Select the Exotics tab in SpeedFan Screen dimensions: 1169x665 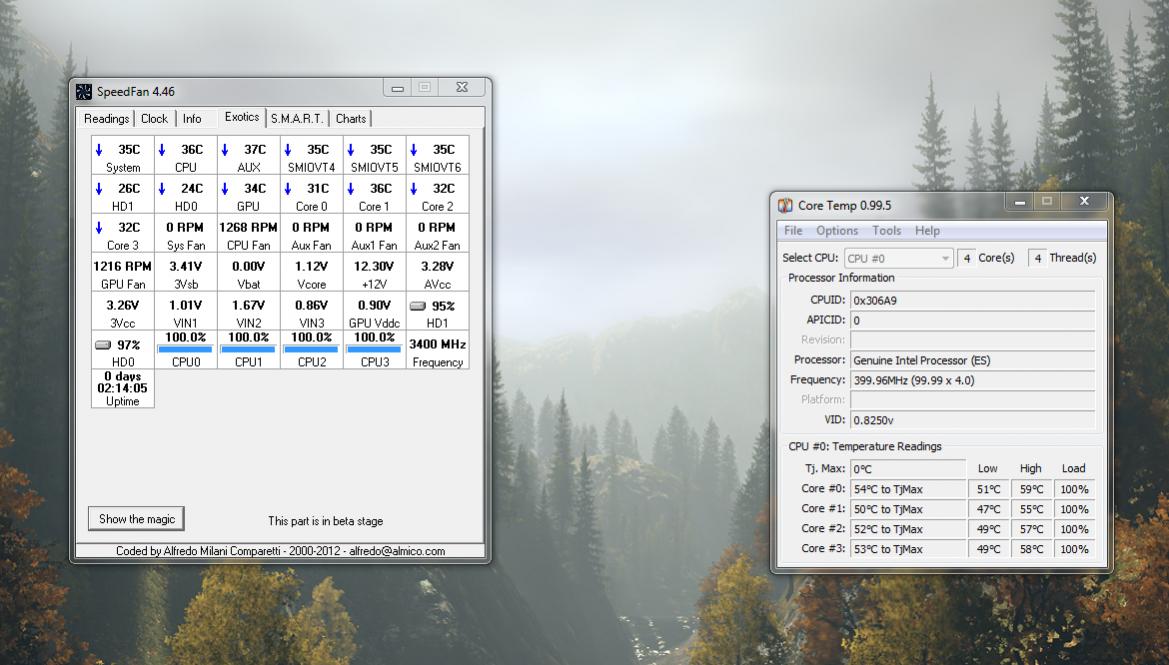[x=242, y=117]
